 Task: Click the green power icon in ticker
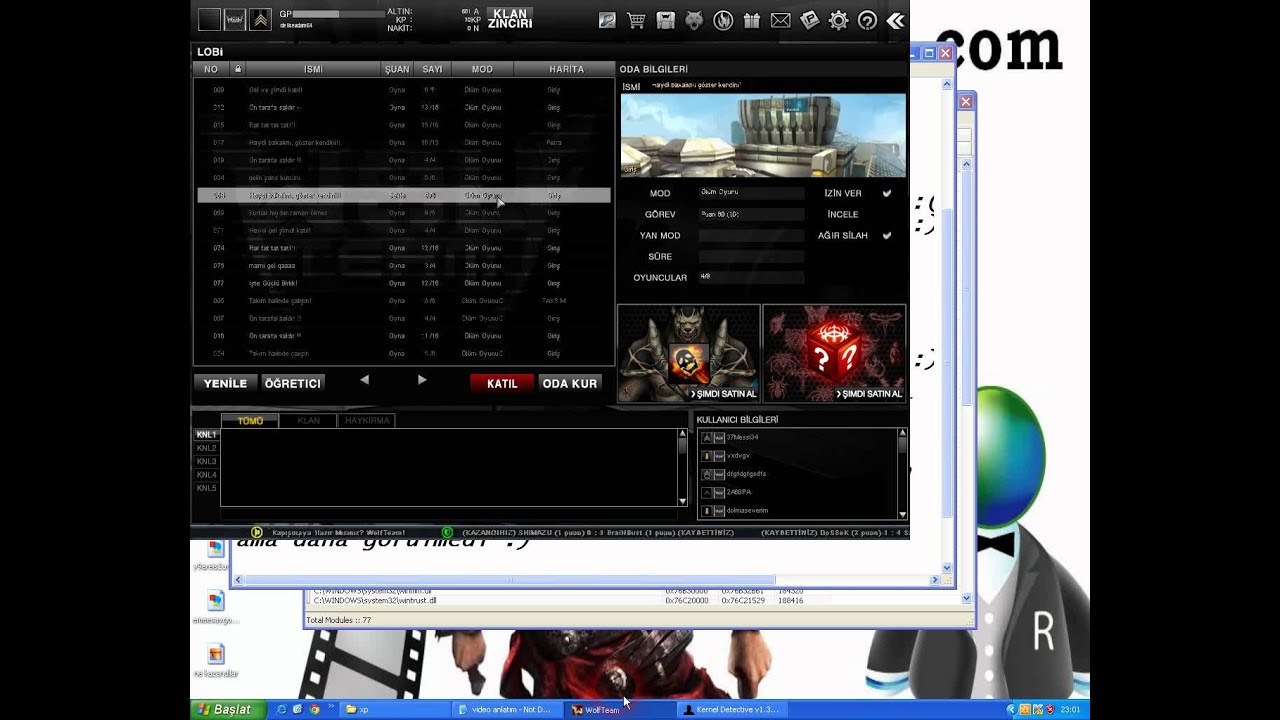tap(447, 533)
